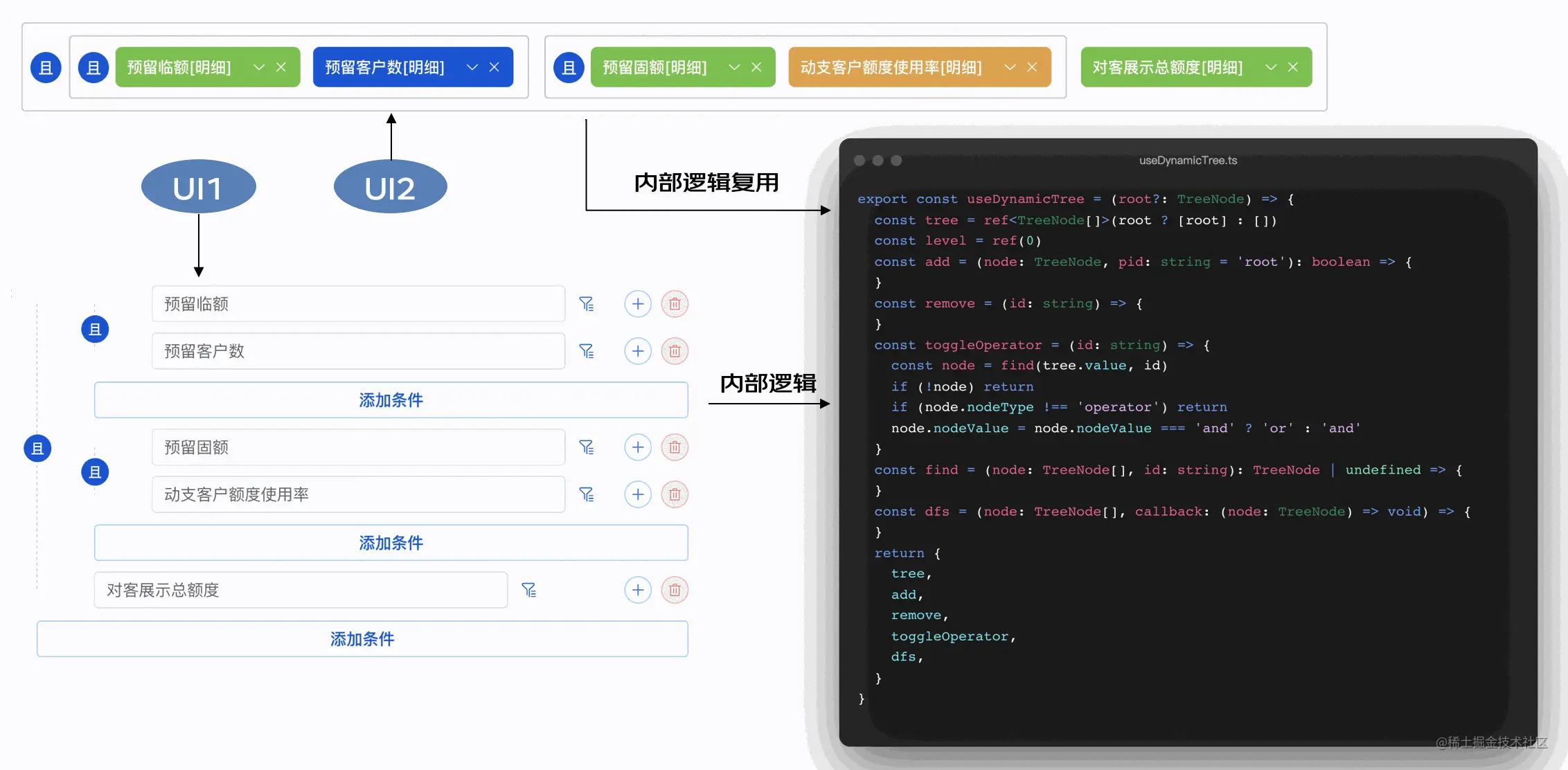The image size is (1568, 770).
Task: Click the 'const add' code line
Action: point(1143,262)
